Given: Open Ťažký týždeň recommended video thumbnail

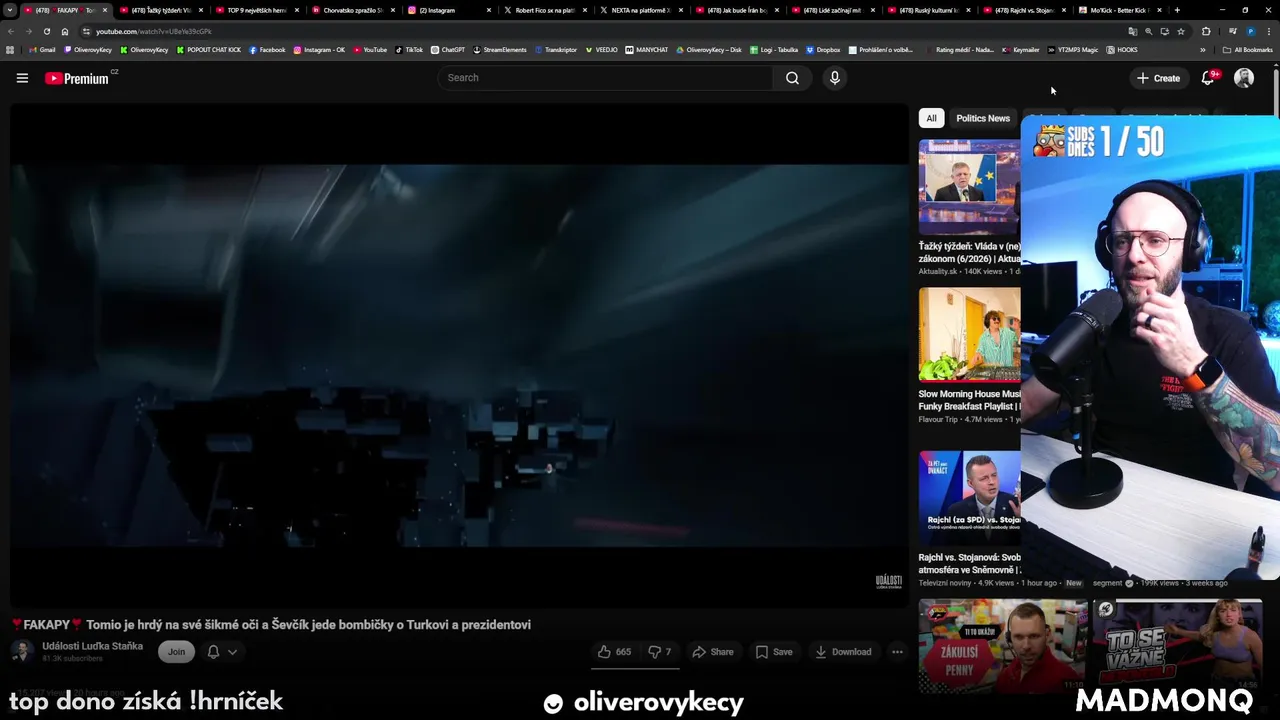Looking at the screenshot, I should [970, 187].
